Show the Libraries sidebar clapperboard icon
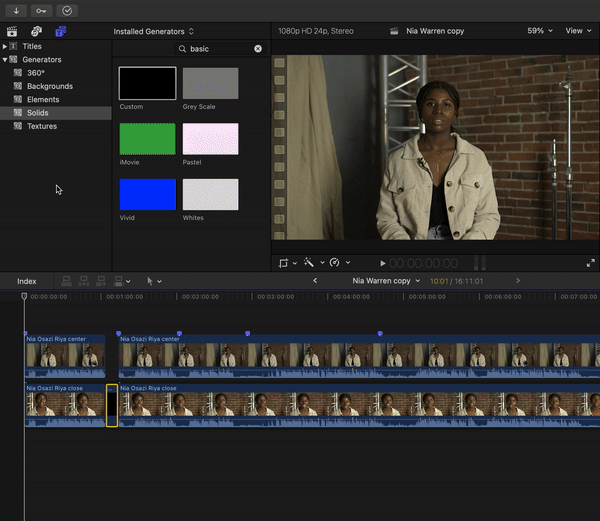The height and width of the screenshot is (521, 600). click(11, 31)
